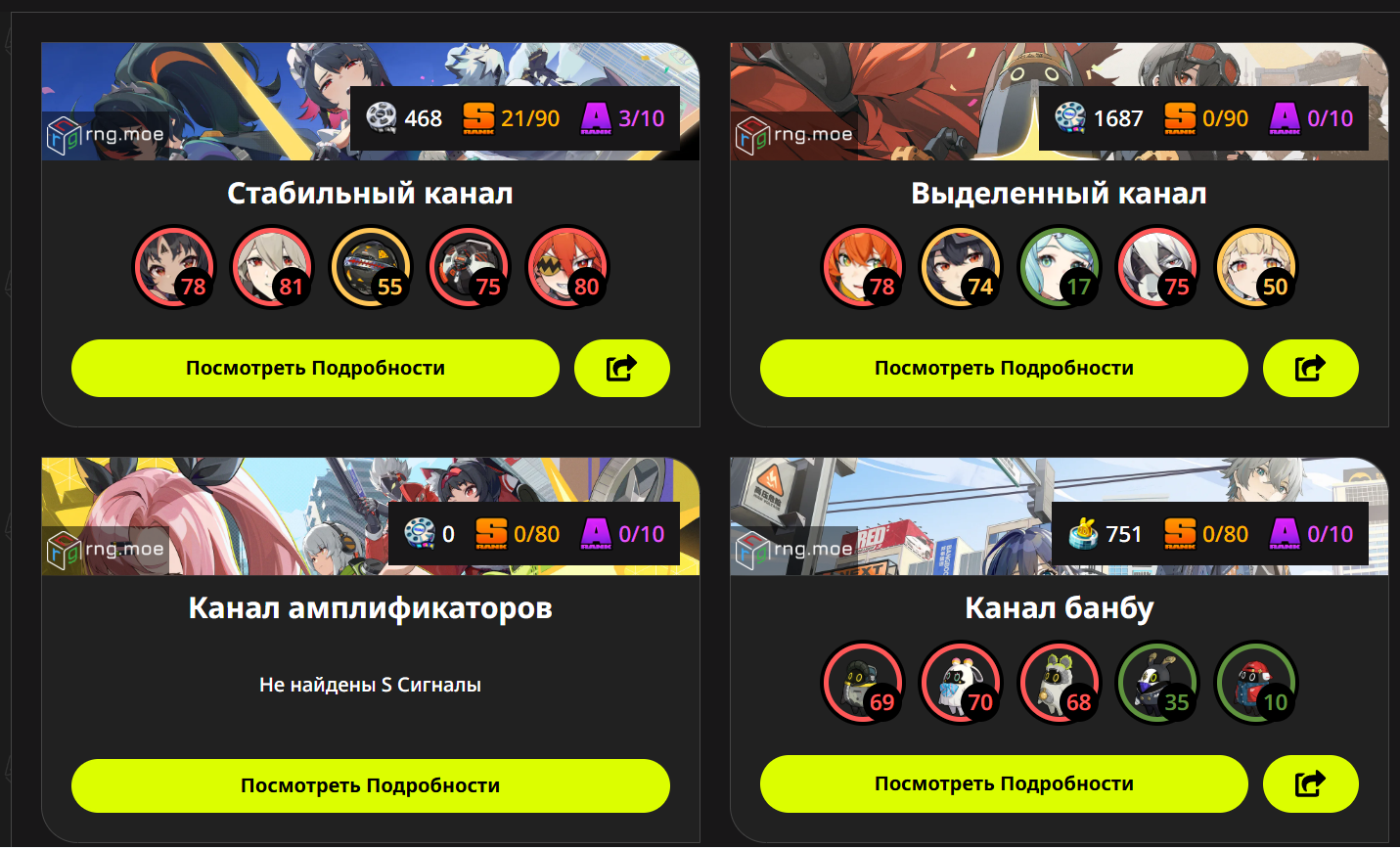
Task: Click the share icon in Канал банбу card
Action: (1311, 783)
